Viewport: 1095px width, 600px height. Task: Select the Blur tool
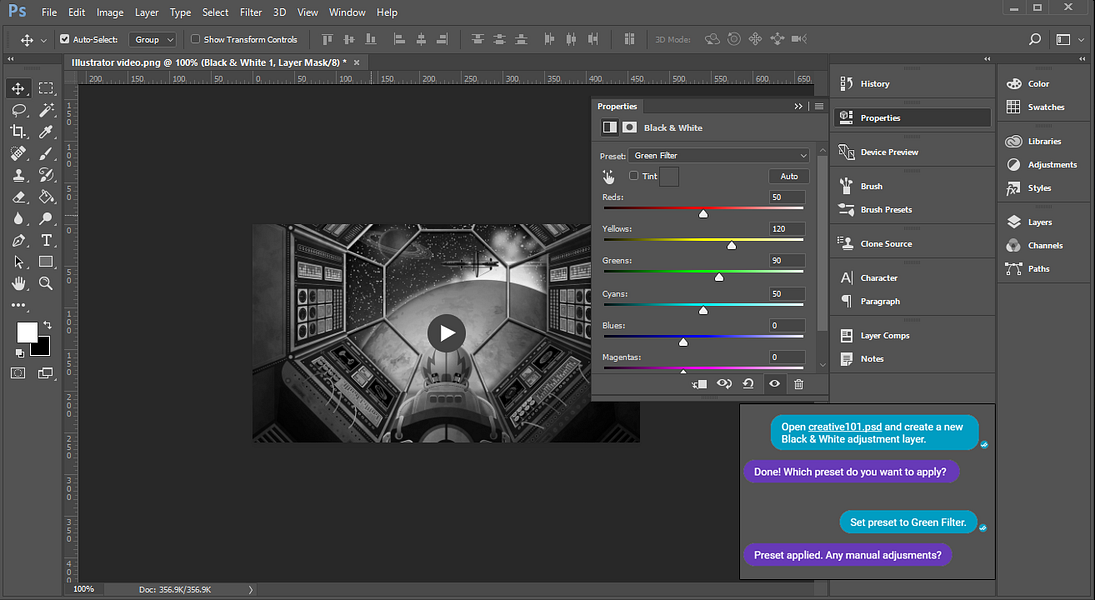(x=18, y=219)
